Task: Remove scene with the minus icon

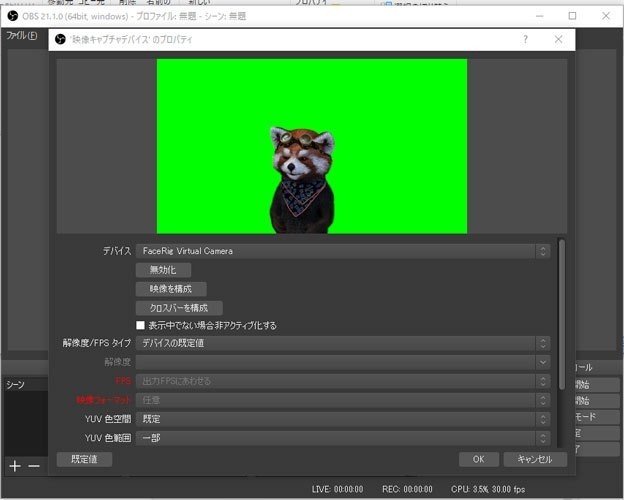Action: [x=34, y=466]
